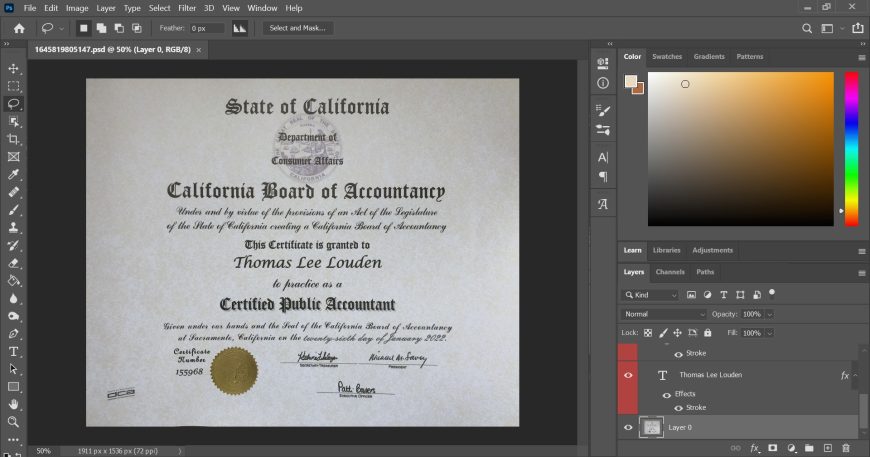The height and width of the screenshot is (457, 870).
Task: Select the Rectangular Marquee tool
Action: 13,87
